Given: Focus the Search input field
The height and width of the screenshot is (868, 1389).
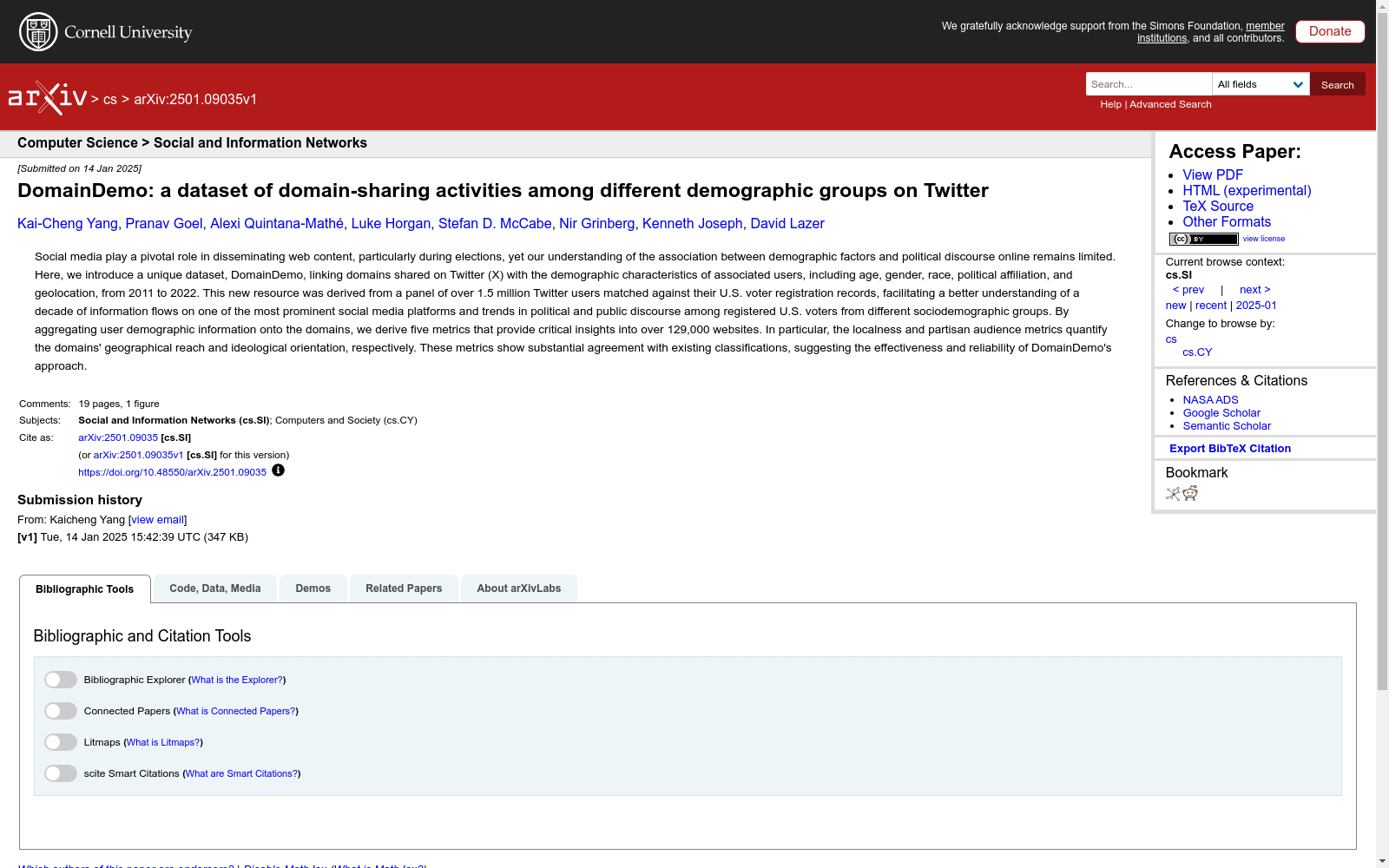Looking at the screenshot, I should coord(1149,84).
